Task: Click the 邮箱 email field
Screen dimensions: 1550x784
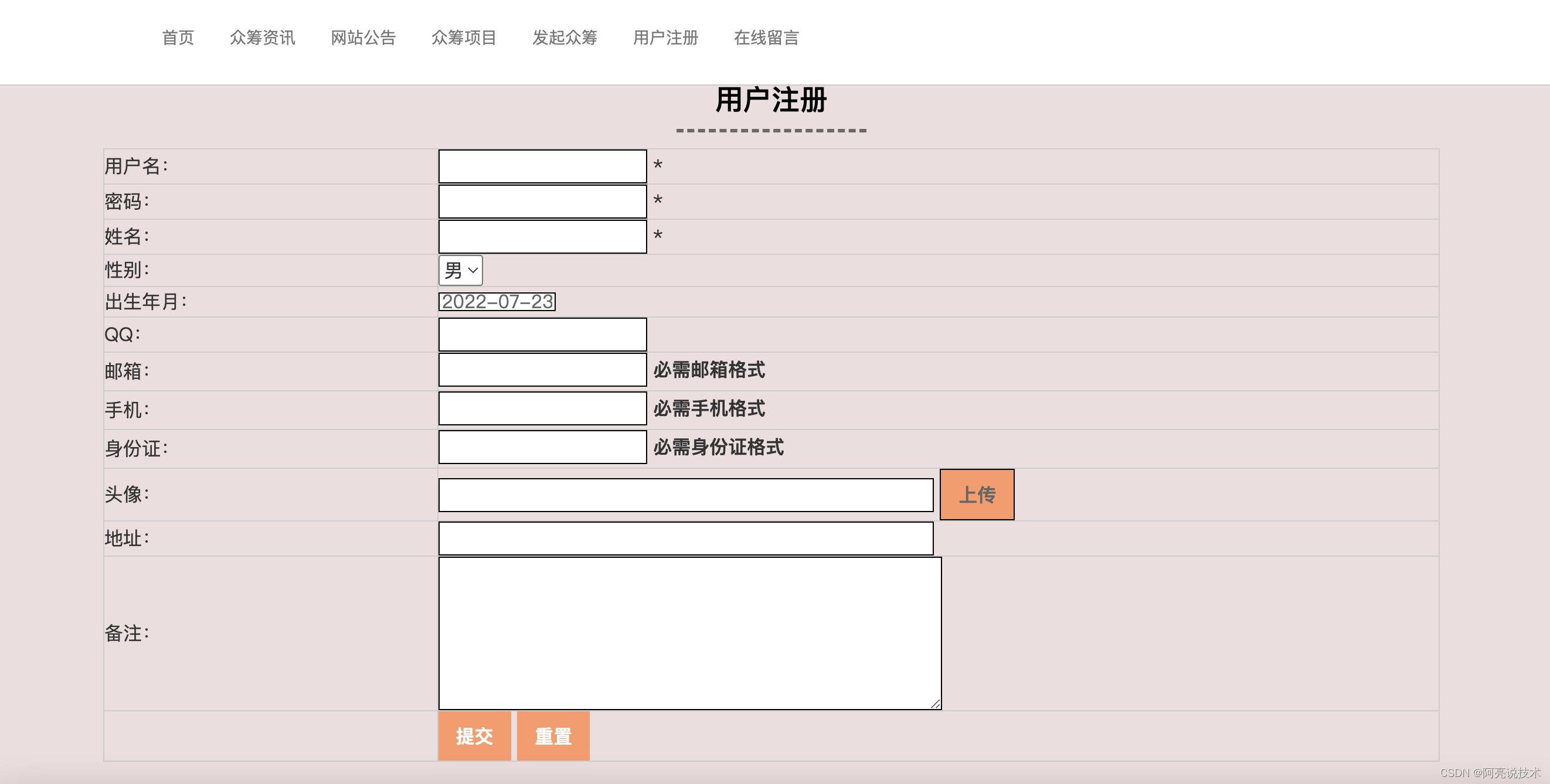Action: (542, 370)
